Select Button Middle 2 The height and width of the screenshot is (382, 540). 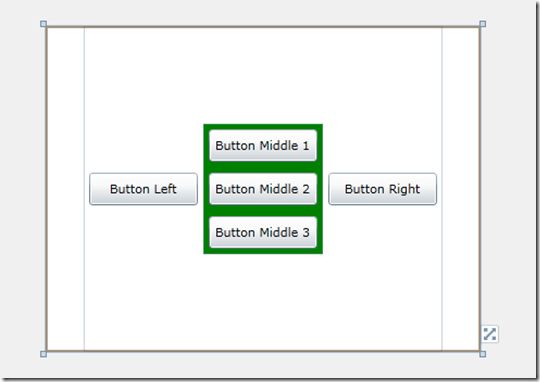click(263, 189)
